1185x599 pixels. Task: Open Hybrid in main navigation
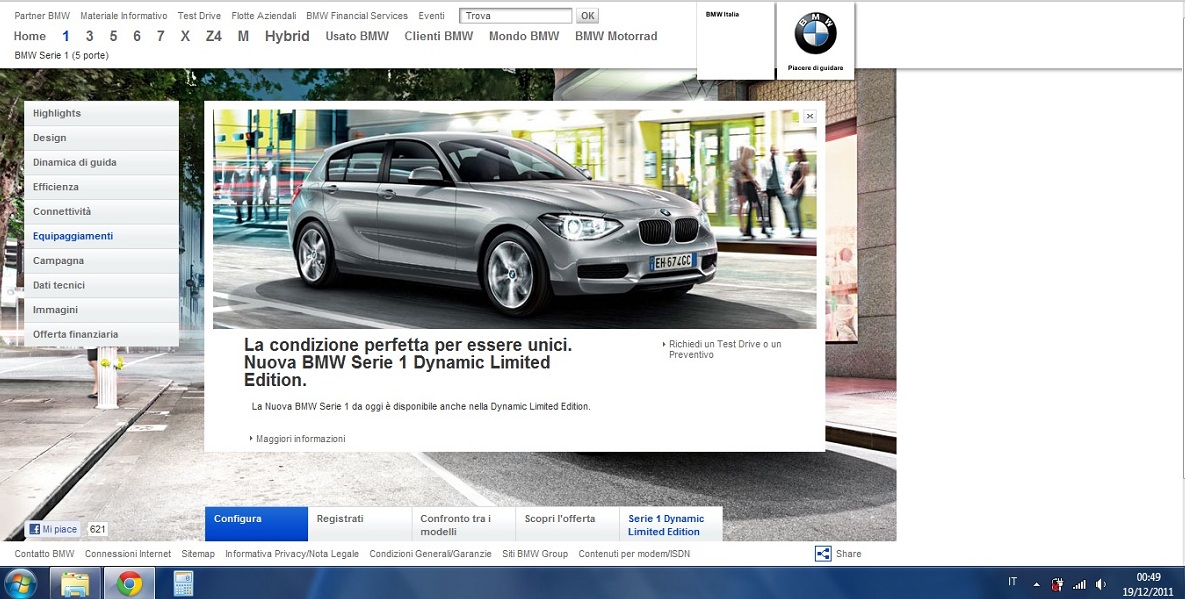(287, 36)
